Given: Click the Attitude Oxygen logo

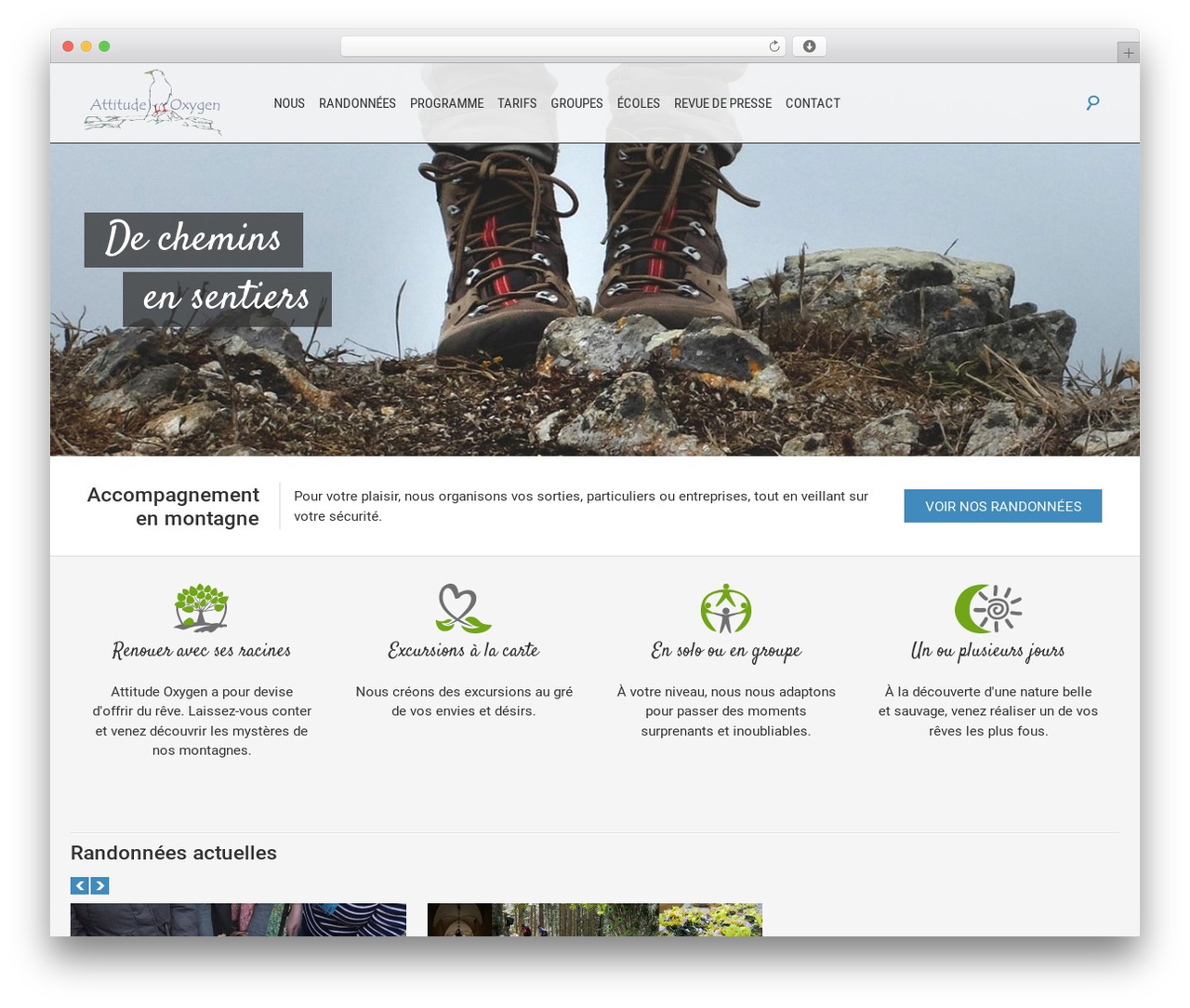Looking at the screenshot, I should (x=153, y=102).
